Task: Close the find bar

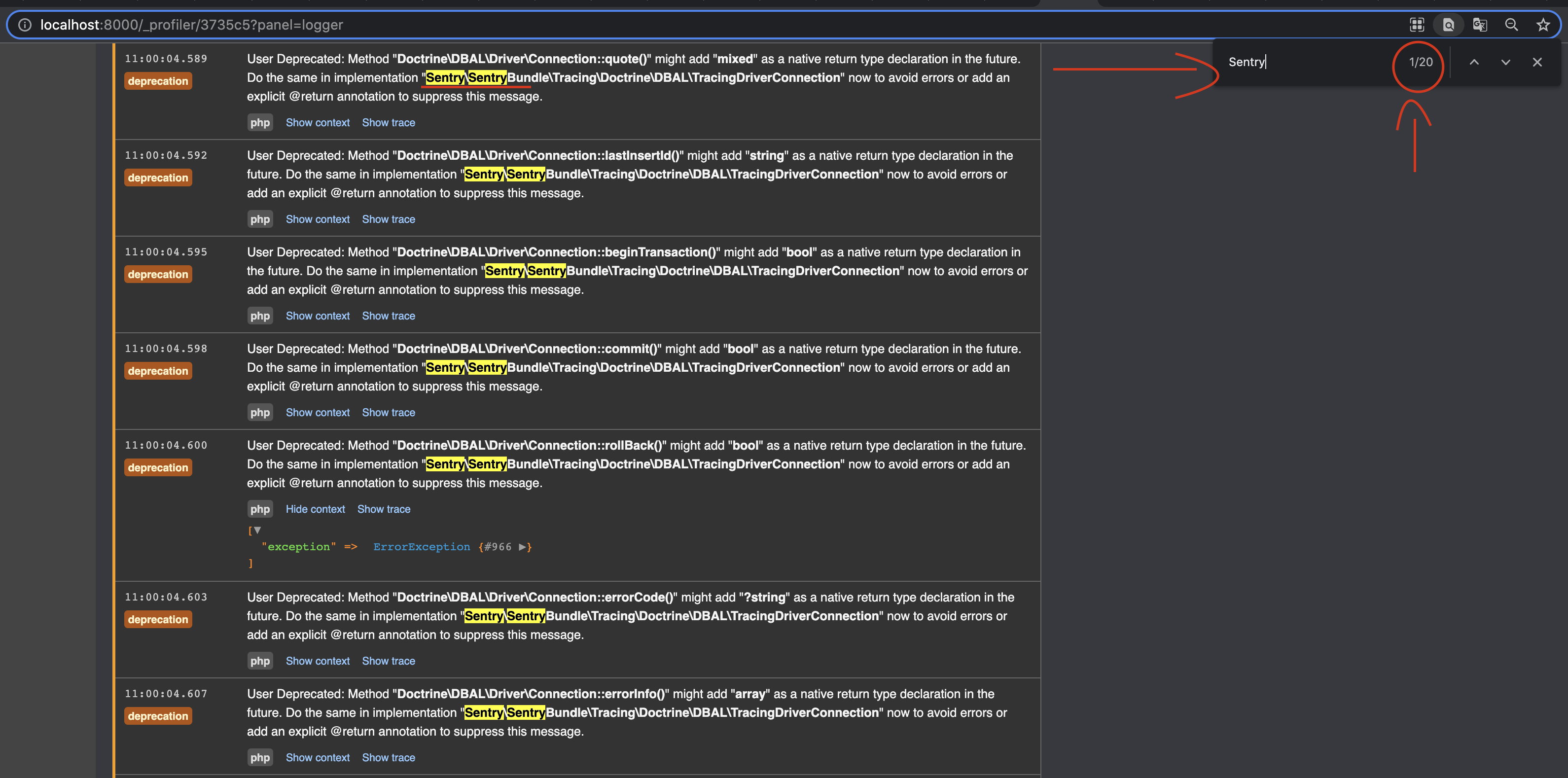Action: pyautogui.click(x=1537, y=62)
